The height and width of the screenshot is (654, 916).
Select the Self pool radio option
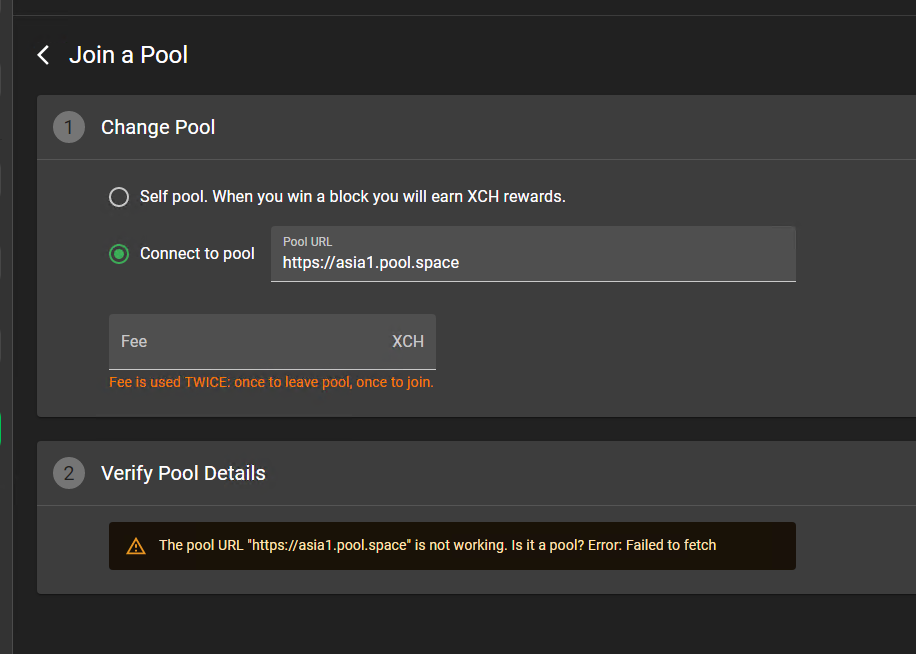[119, 197]
